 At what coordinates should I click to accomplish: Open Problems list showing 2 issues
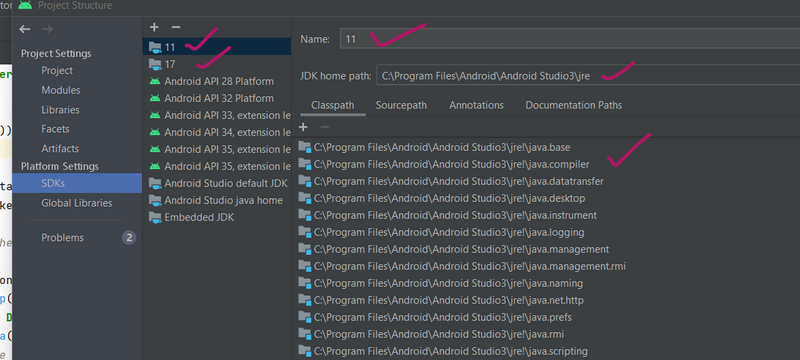[x=62, y=238]
